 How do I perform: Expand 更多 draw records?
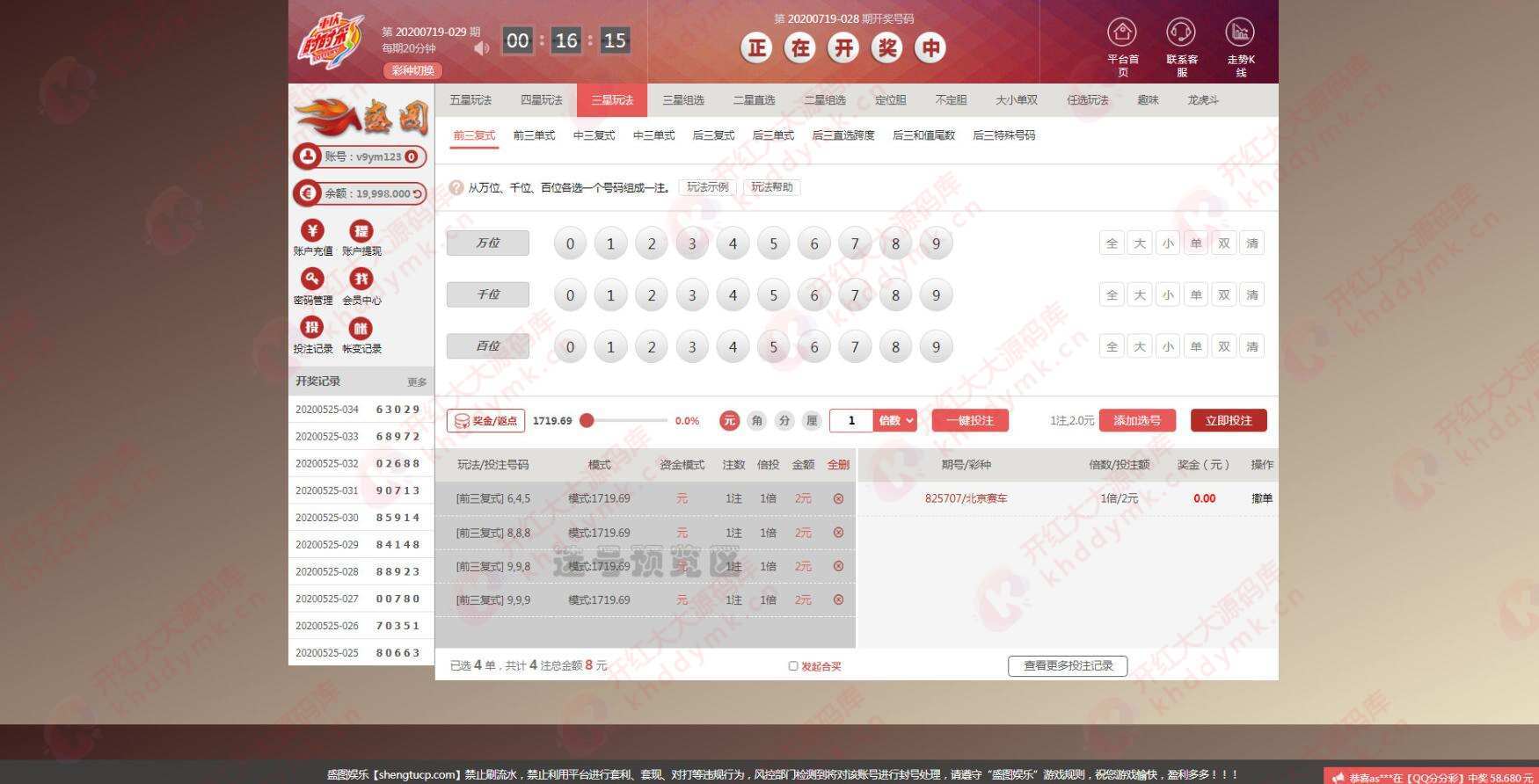coord(417,382)
